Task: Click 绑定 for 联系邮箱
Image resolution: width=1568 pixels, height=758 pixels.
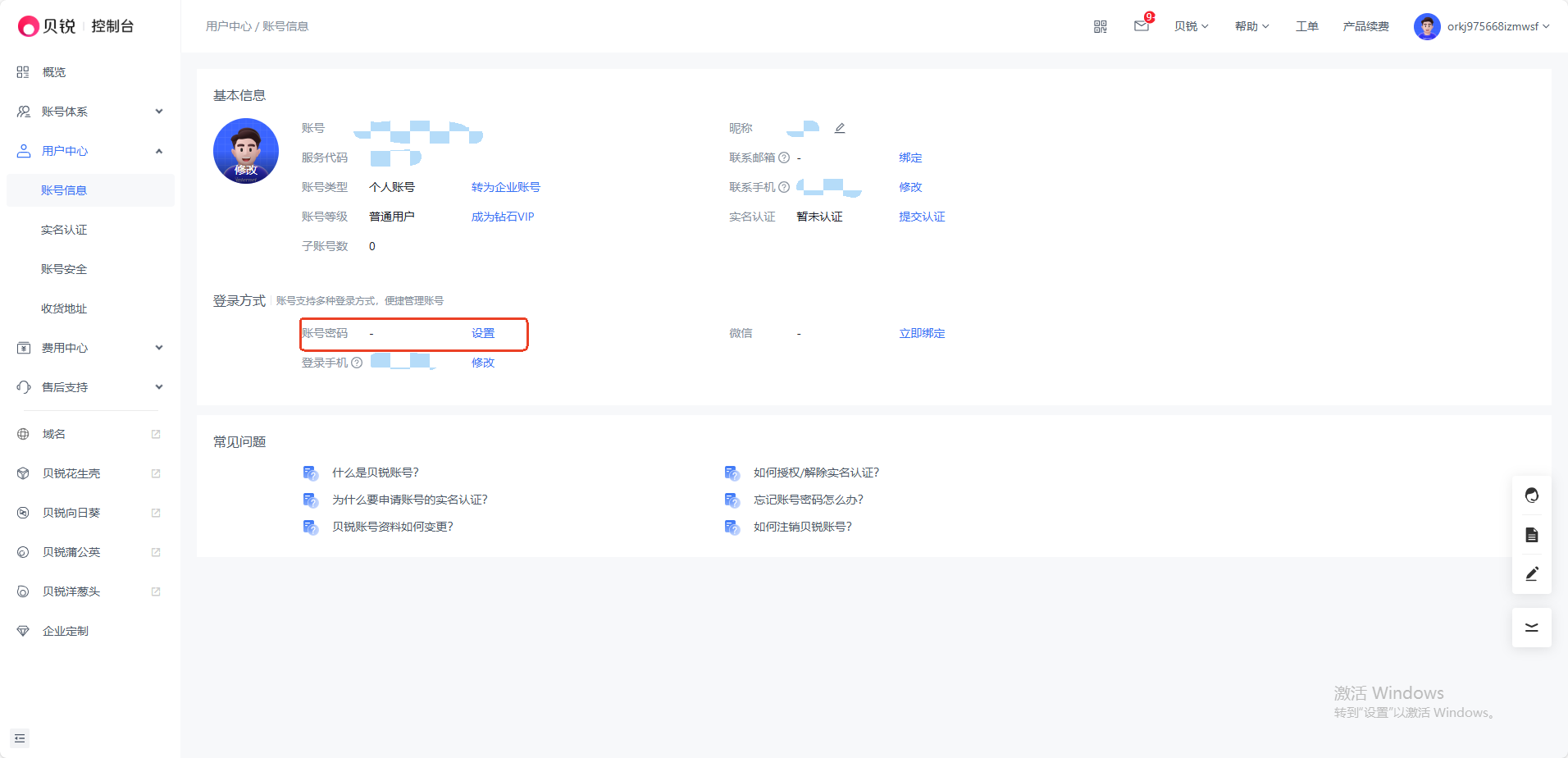Action: [910, 158]
